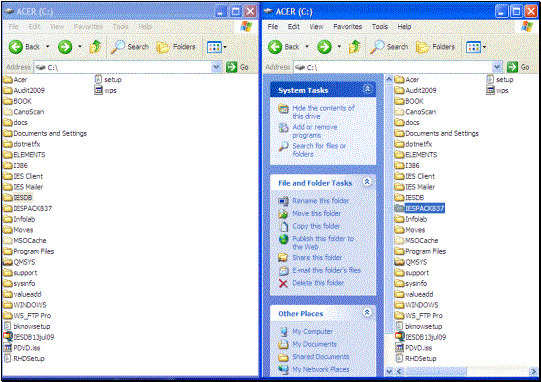Open Address bar dropdown in right window
The image size is (541, 382).
497,67
